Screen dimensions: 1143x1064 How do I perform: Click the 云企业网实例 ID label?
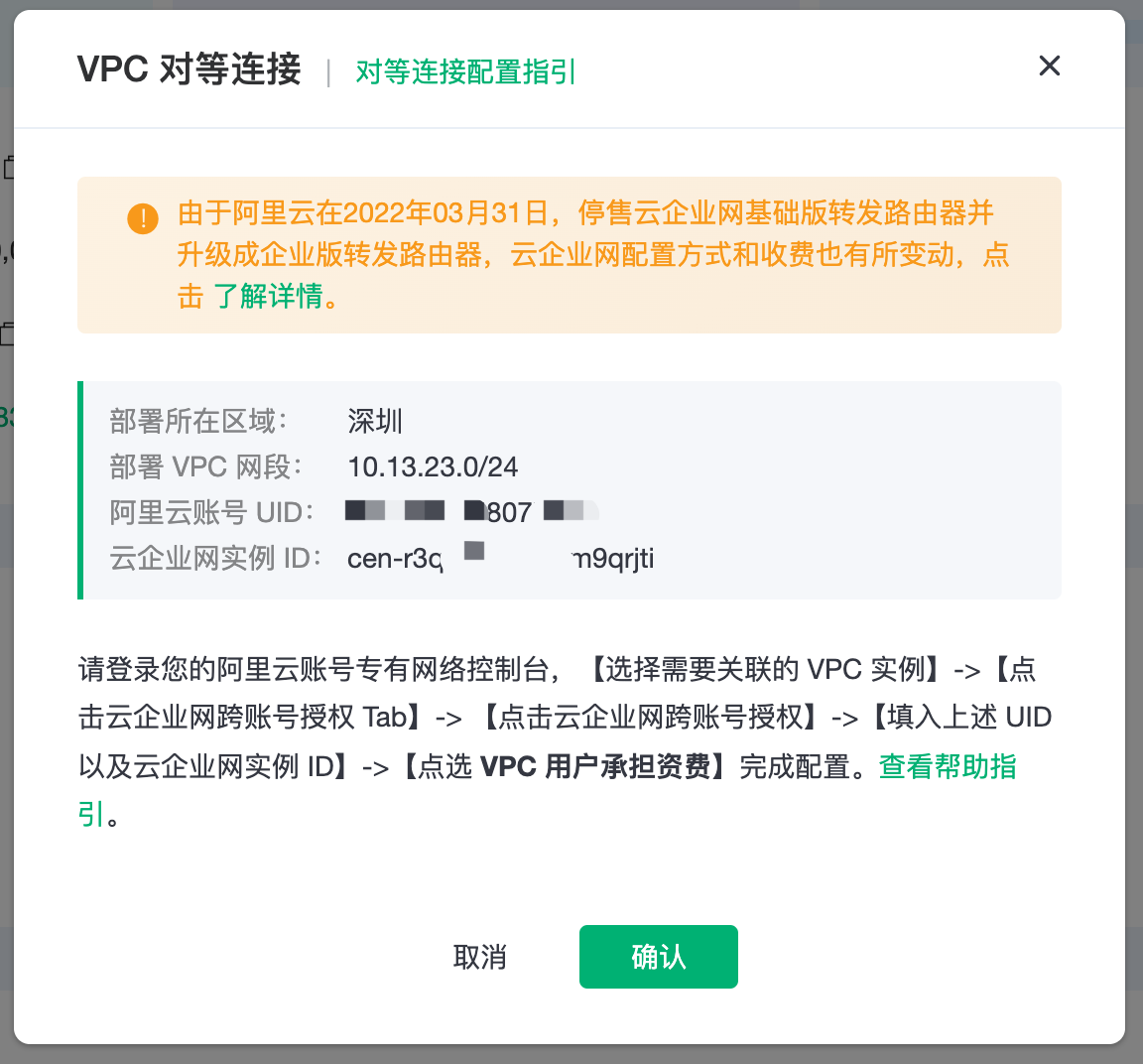[215, 558]
